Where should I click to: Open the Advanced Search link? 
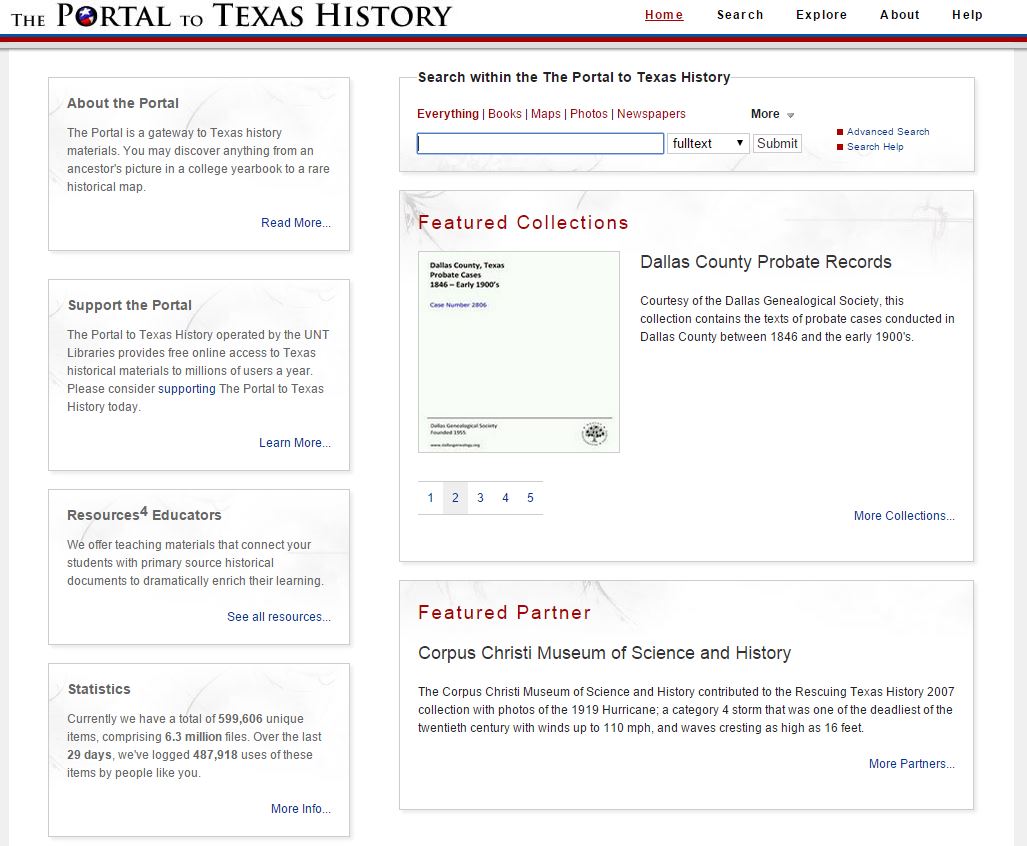tap(887, 132)
